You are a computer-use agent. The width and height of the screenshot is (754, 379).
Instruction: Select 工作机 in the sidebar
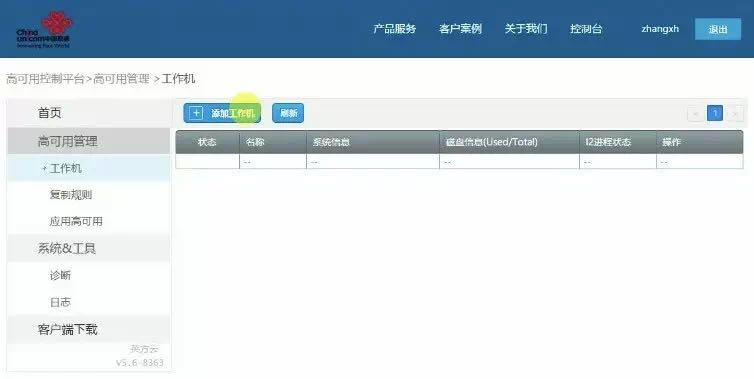(x=88, y=168)
